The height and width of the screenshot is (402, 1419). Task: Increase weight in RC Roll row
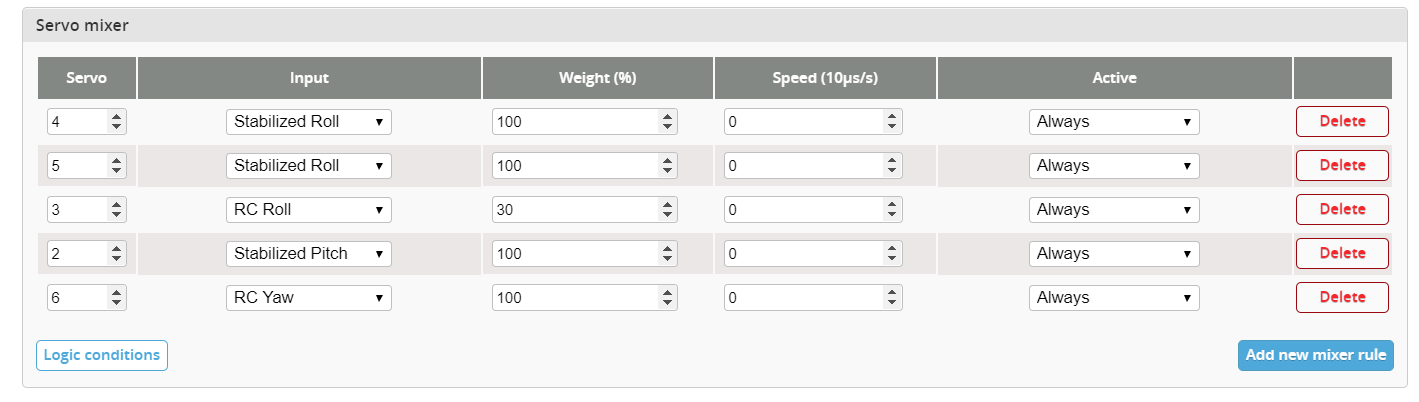(667, 205)
